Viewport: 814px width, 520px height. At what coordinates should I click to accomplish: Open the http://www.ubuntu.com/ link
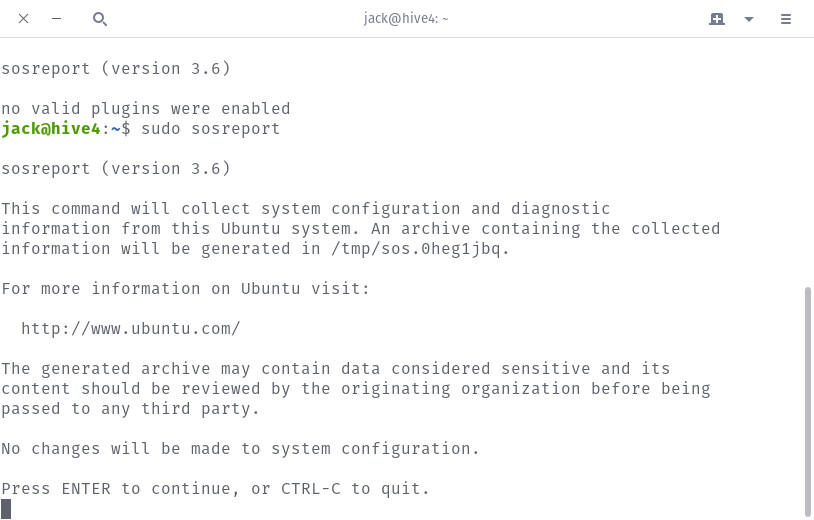click(131, 329)
